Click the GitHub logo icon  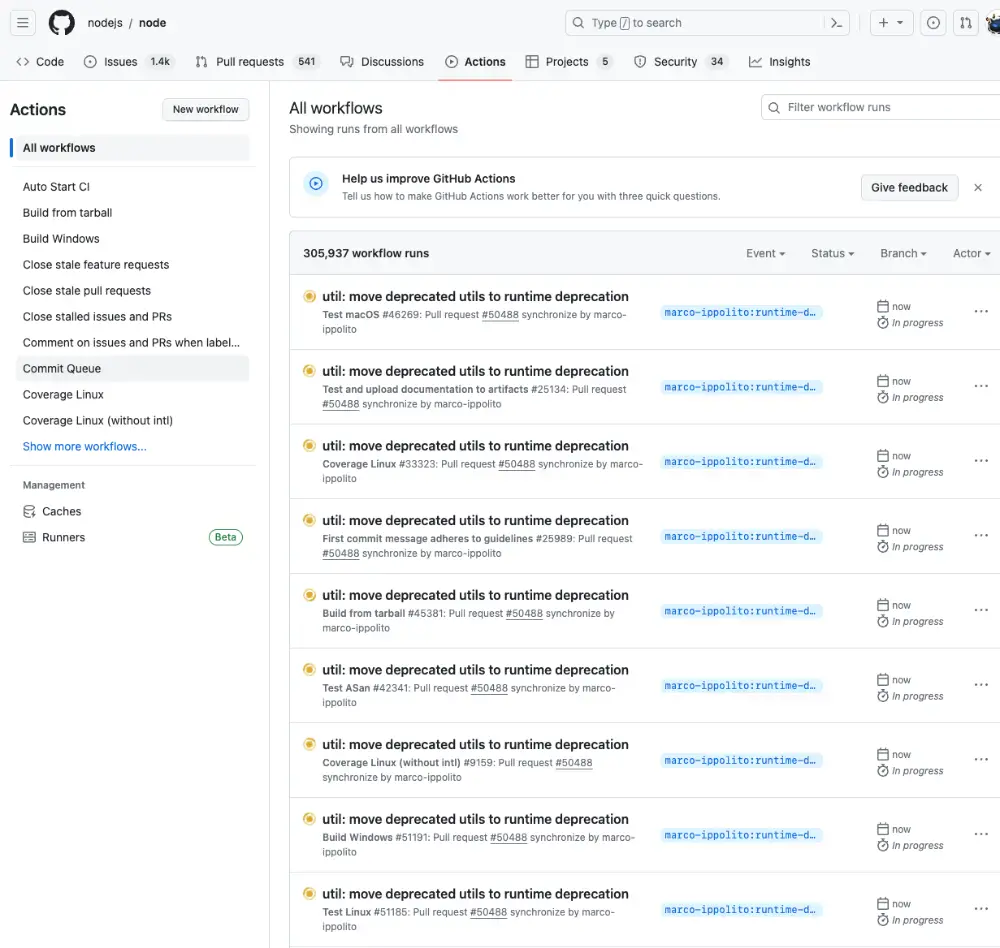coord(61,23)
